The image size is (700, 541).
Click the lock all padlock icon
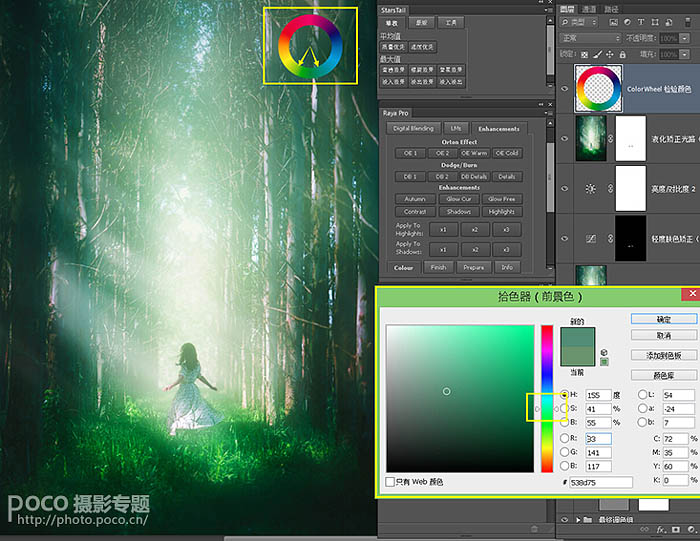(x=622, y=54)
